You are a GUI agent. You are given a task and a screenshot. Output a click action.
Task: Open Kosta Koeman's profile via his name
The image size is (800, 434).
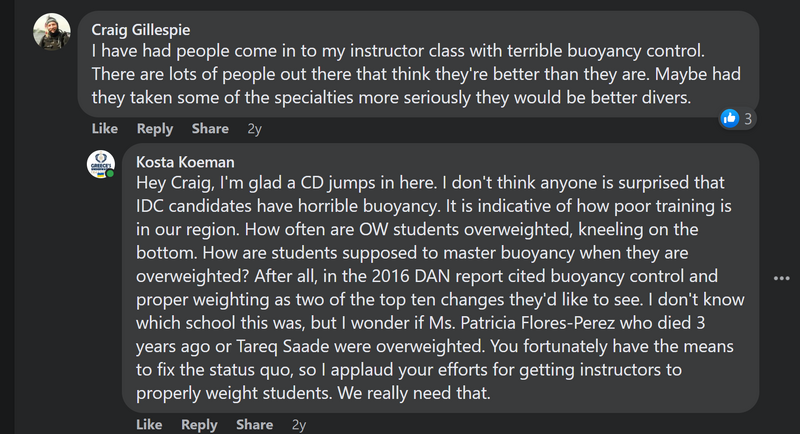[x=180, y=161]
